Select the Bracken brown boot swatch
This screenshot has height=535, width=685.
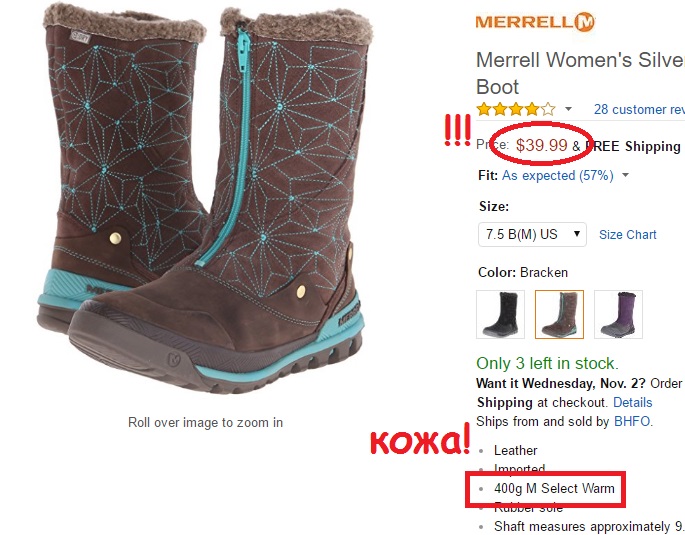point(559,314)
